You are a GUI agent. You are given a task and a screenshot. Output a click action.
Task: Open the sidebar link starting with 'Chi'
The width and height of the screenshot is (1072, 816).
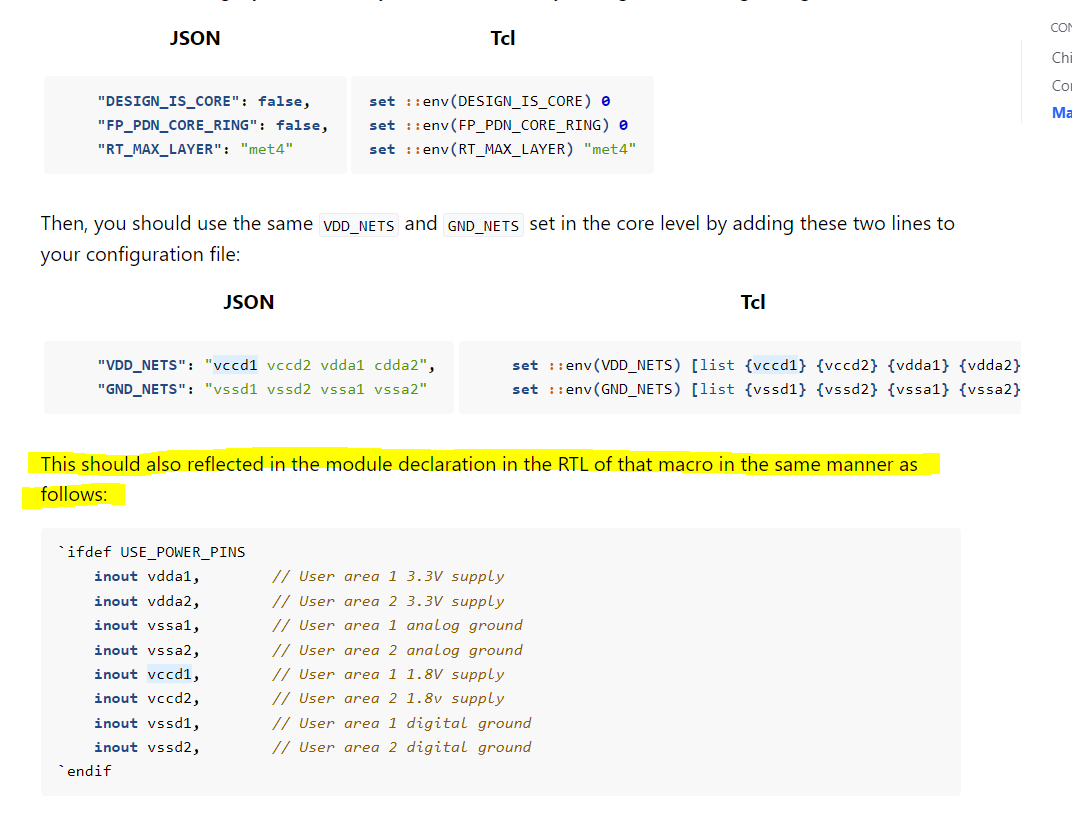pyautogui.click(x=1062, y=58)
